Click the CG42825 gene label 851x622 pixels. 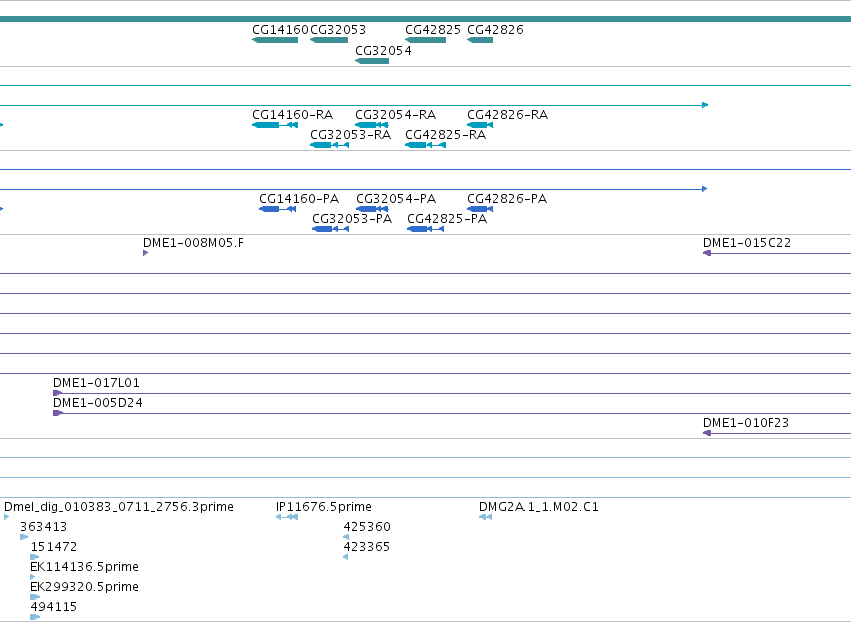[433, 30]
